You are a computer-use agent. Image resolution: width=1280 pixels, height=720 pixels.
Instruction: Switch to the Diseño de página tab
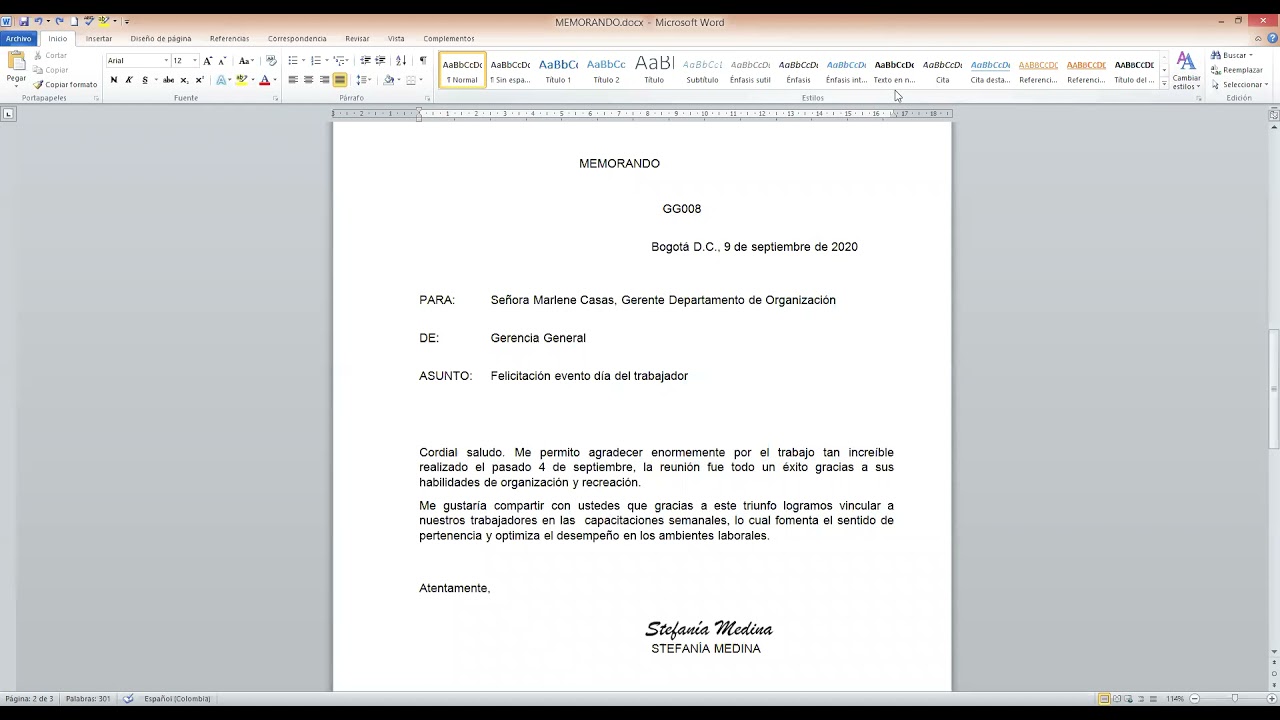(161, 39)
